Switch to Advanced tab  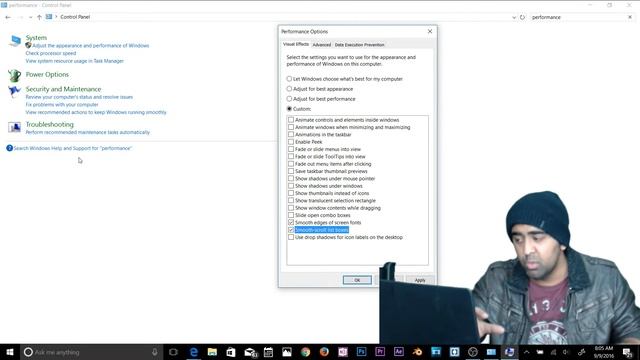click(x=322, y=44)
